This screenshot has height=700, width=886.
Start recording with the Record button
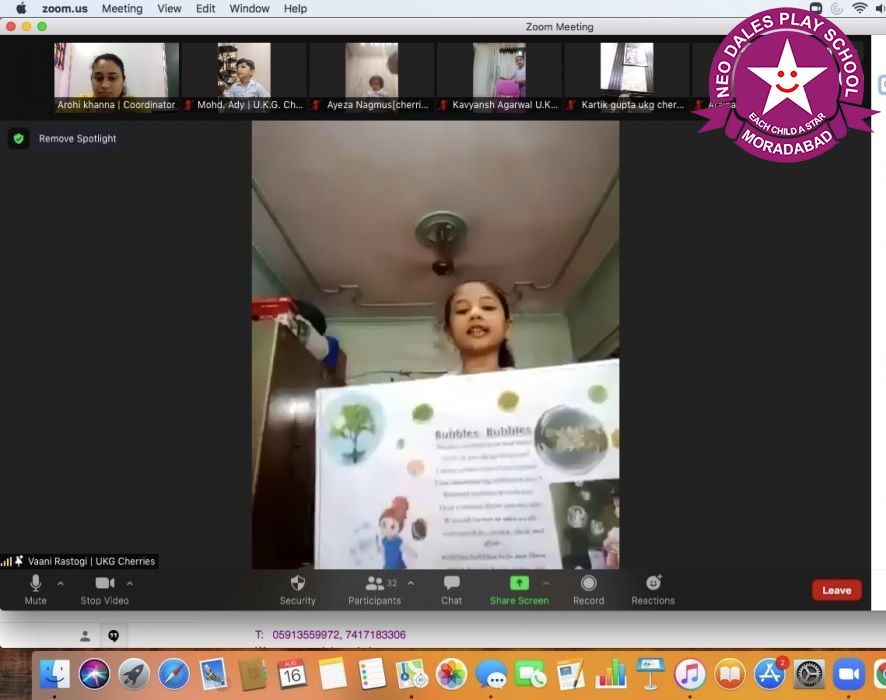pyautogui.click(x=588, y=590)
